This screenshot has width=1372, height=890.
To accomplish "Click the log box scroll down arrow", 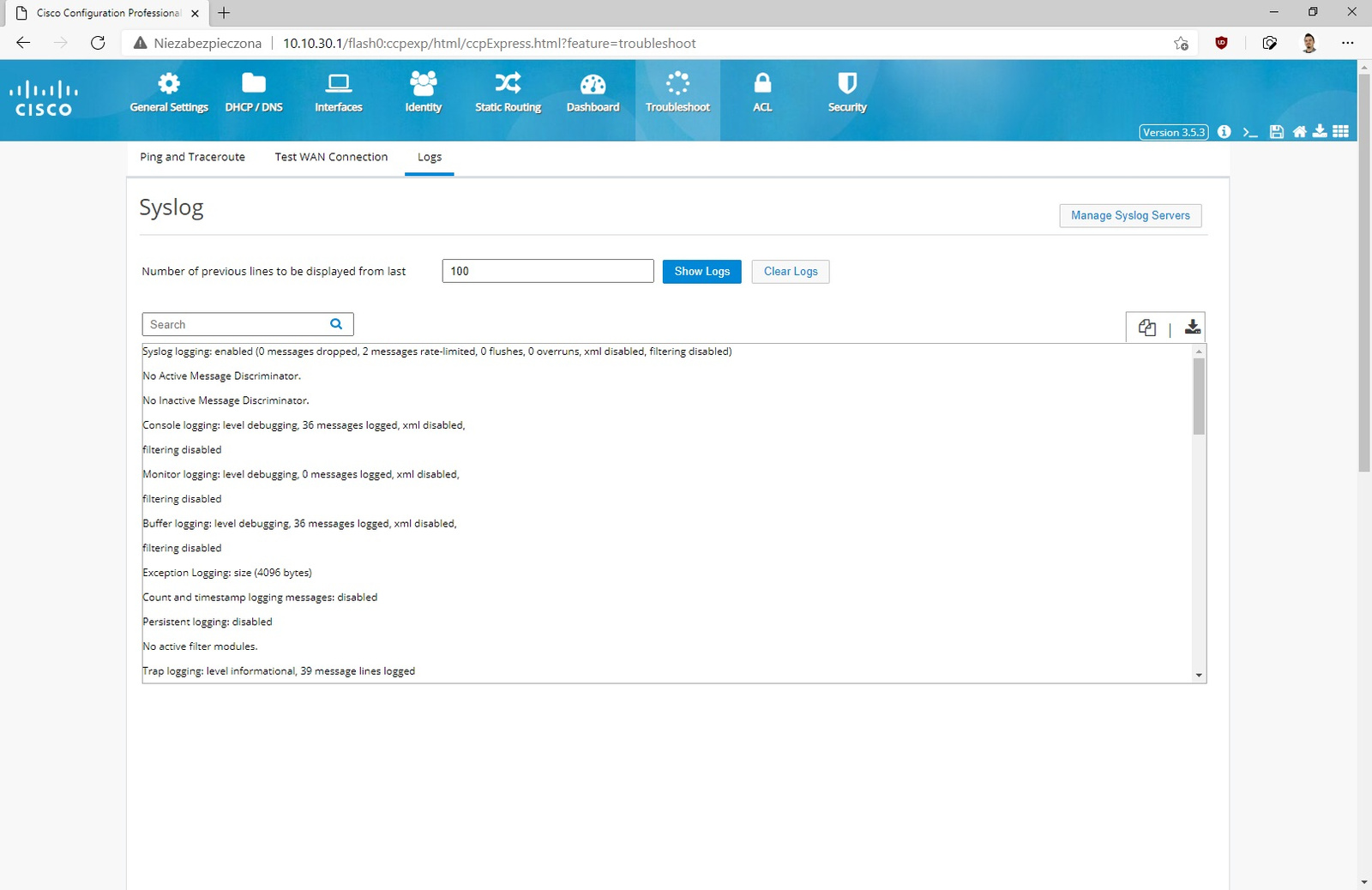I will point(1199,676).
